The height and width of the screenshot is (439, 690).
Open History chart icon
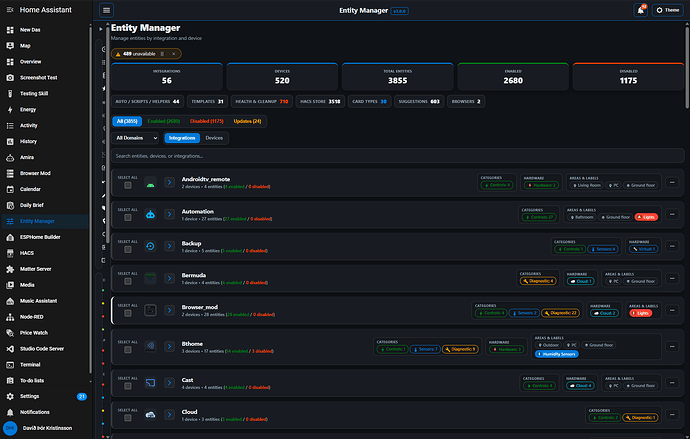point(10,142)
